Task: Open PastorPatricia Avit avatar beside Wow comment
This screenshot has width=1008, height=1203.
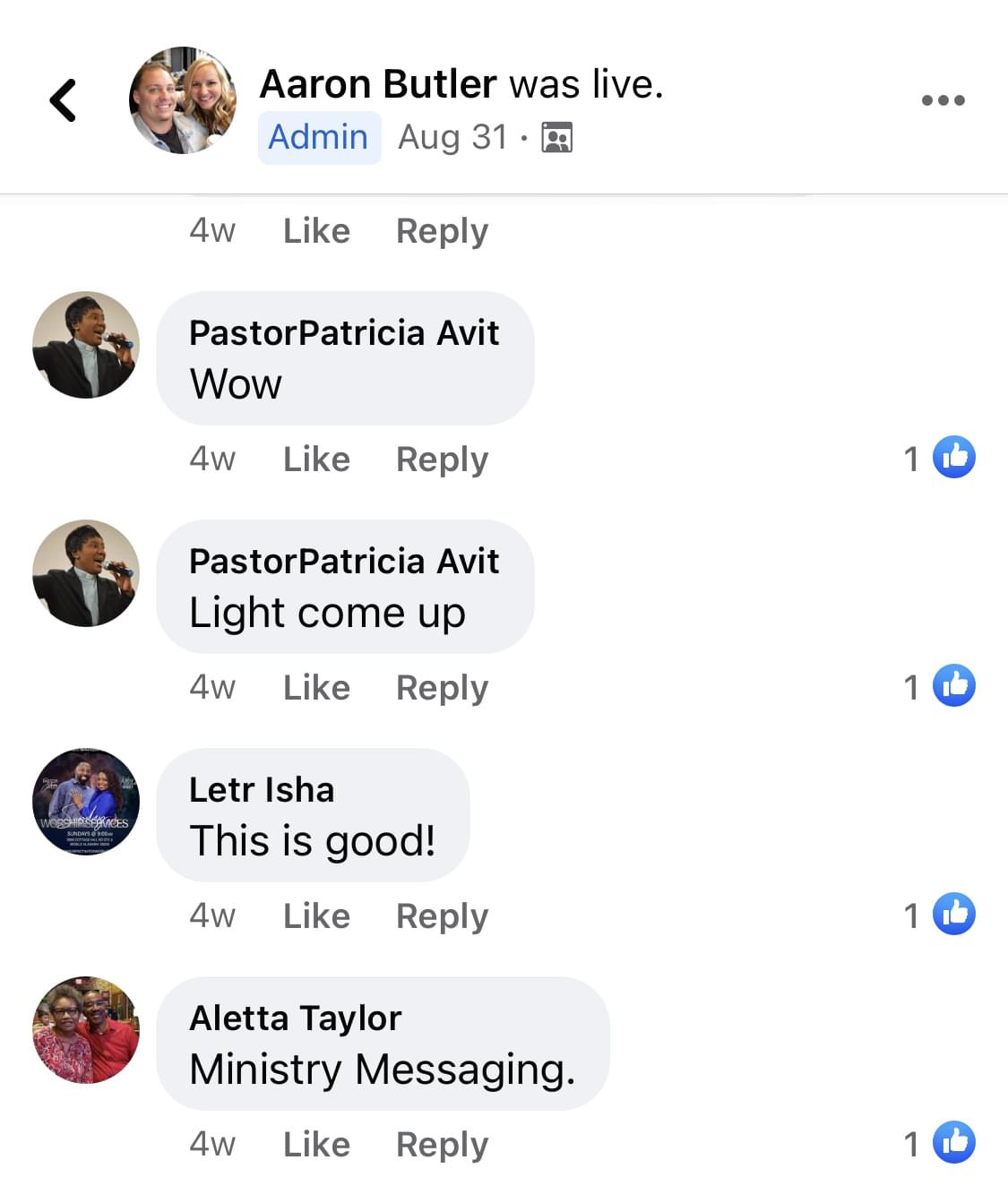Action: (86, 345)
